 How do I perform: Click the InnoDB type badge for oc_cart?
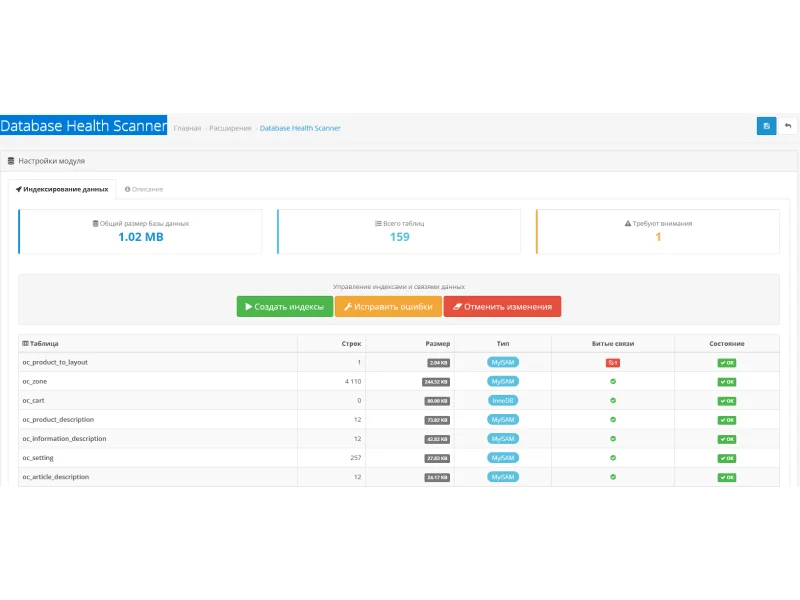pos(503,401)
